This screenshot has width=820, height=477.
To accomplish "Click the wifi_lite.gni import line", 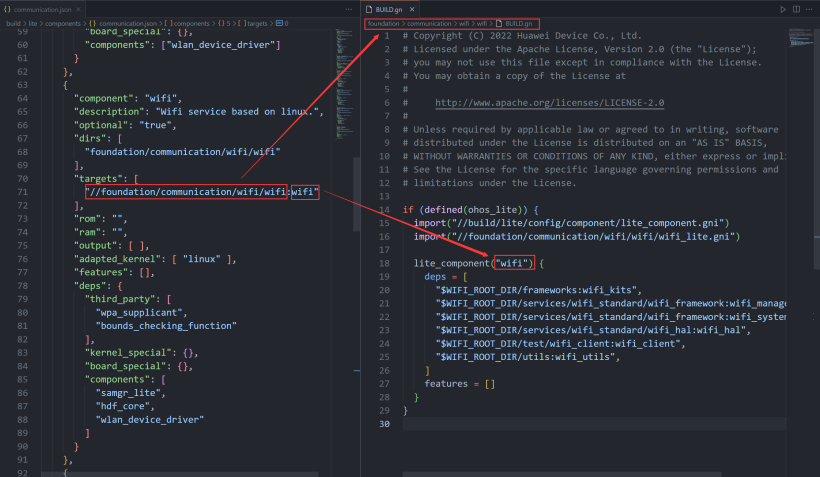I will (x=577, y=236).
